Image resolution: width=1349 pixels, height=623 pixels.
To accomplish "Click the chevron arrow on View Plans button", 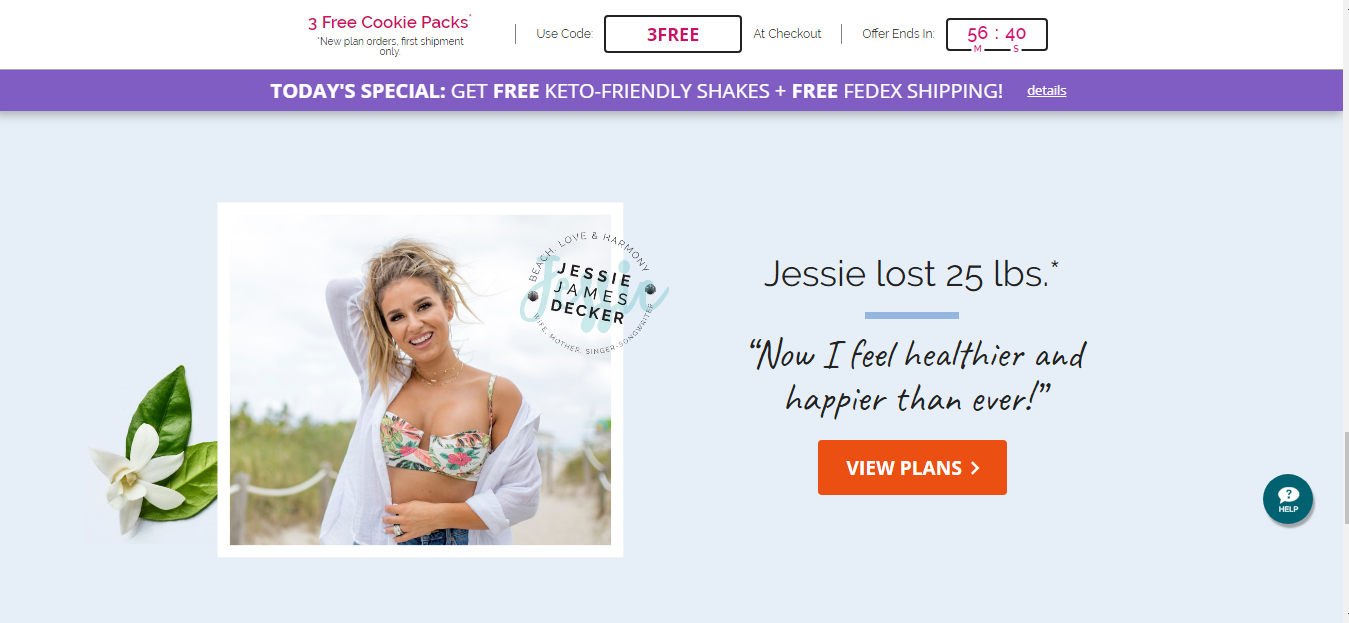I will (x=975, y=468).
